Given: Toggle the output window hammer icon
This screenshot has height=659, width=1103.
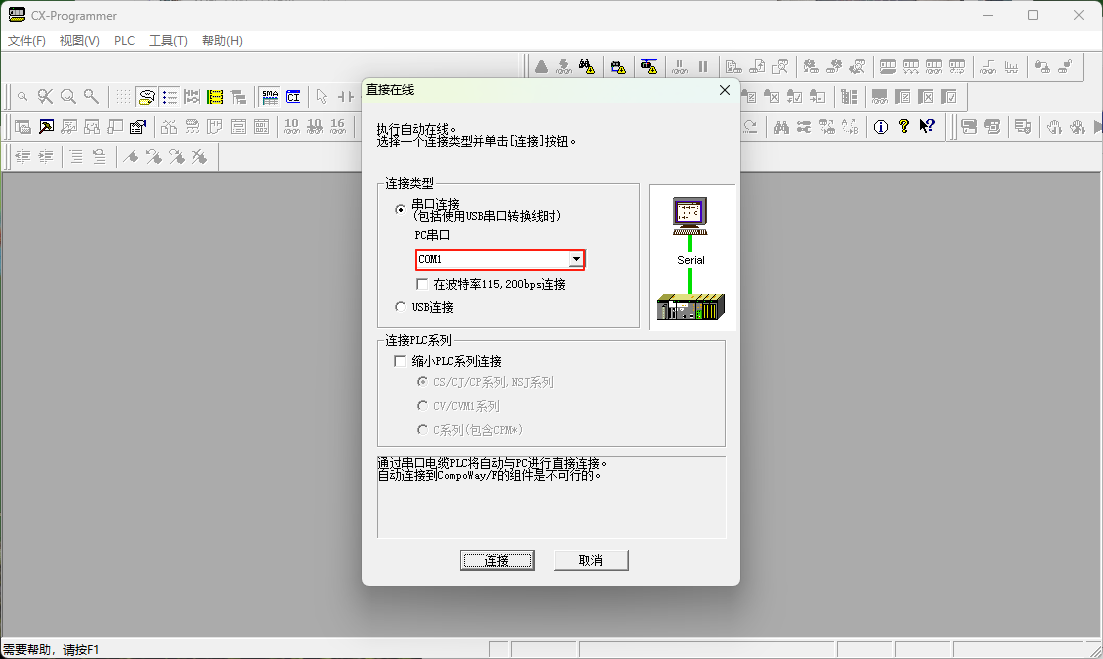Looking at the screenshot, I should pos(46,127).
